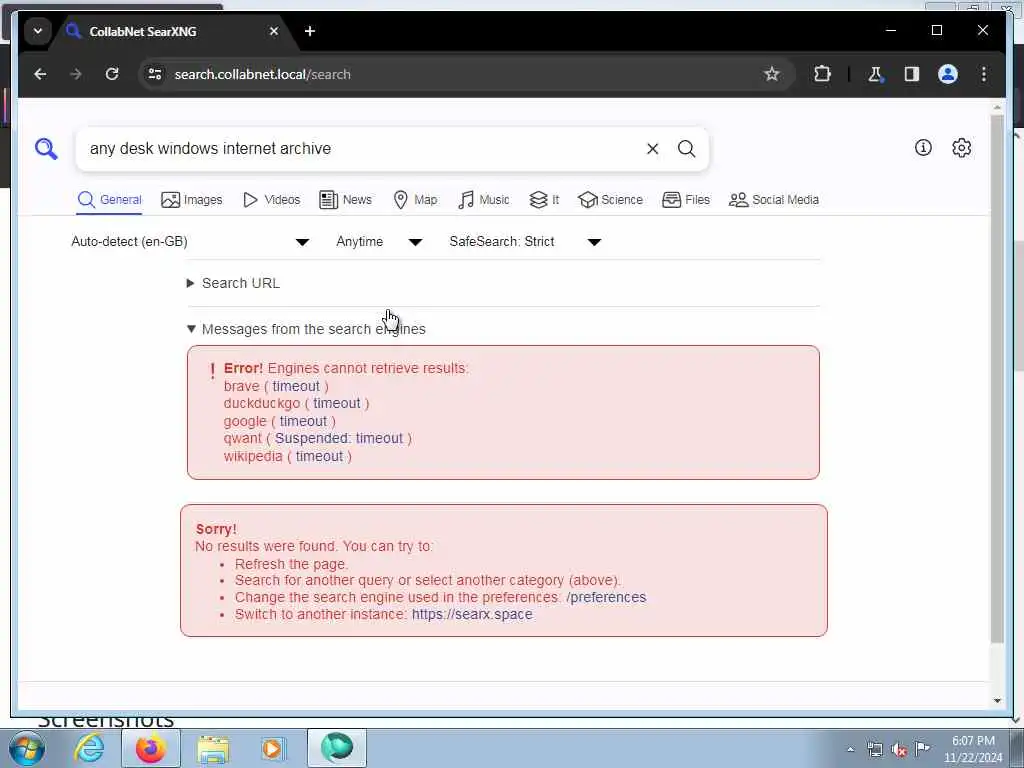Open Windows Explorer folder in taskbar

point(213,748)
